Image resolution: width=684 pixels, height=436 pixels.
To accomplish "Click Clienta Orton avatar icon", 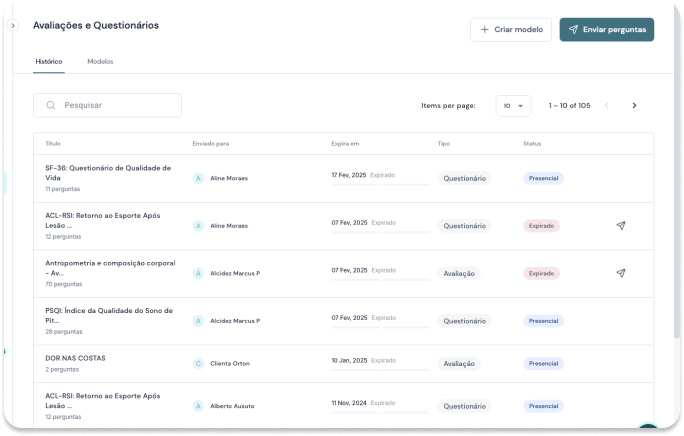I will click(x=198, y=363).
